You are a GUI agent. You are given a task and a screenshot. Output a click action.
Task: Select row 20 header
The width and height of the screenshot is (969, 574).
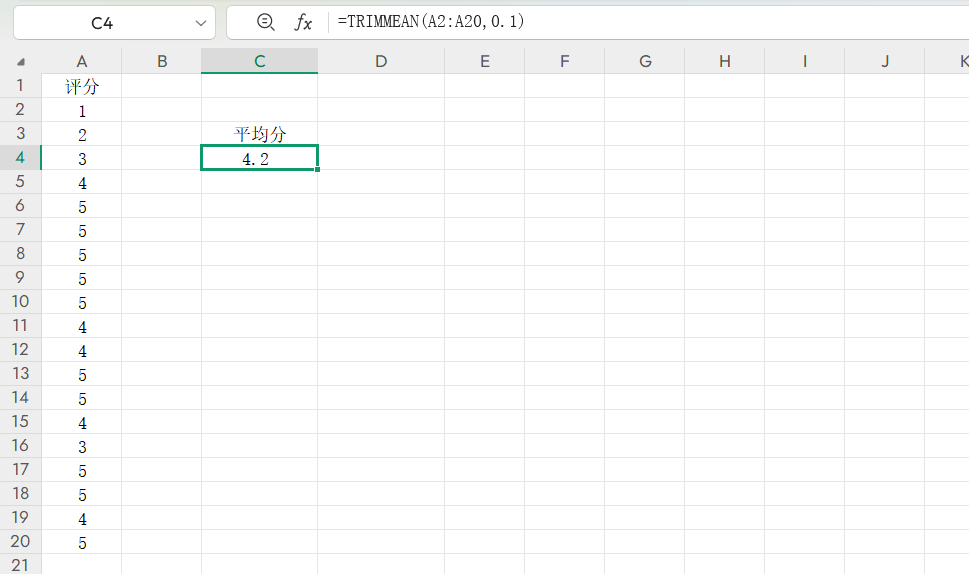21,541
